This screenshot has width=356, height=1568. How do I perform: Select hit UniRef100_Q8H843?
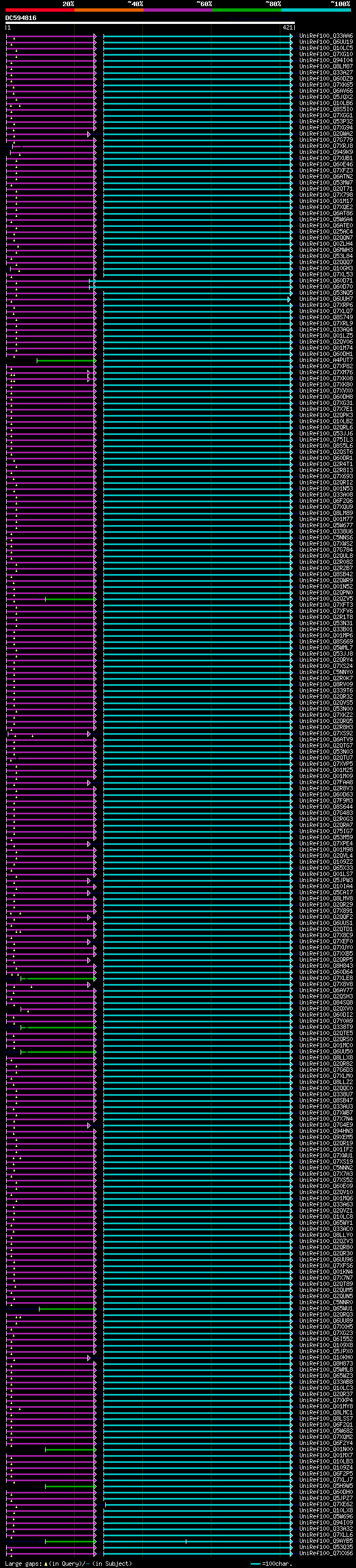tap(326, 966)
